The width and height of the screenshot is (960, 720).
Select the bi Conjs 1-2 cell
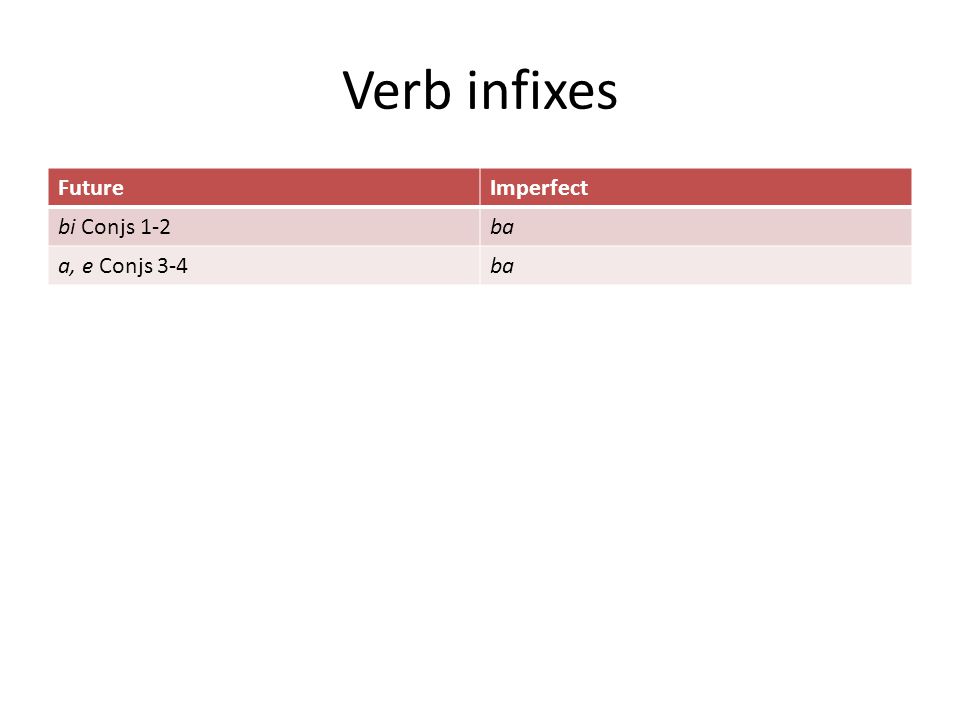tap(264, 227)
